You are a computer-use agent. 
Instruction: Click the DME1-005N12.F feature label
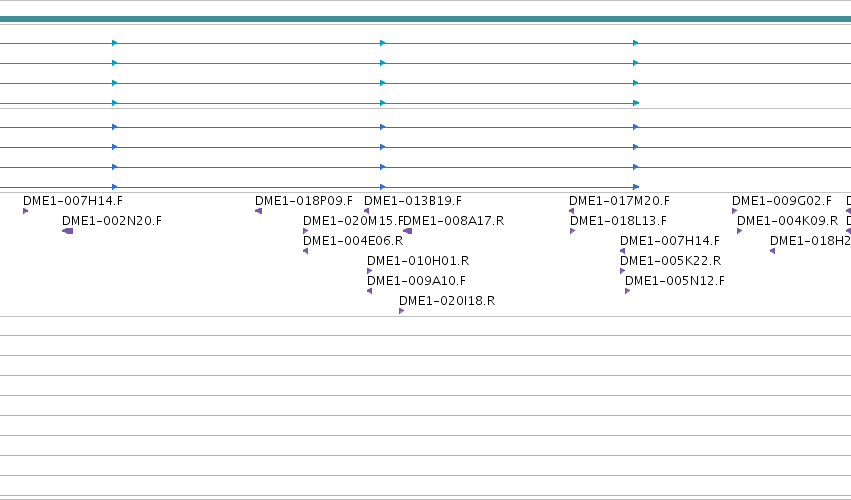(675, 281)
